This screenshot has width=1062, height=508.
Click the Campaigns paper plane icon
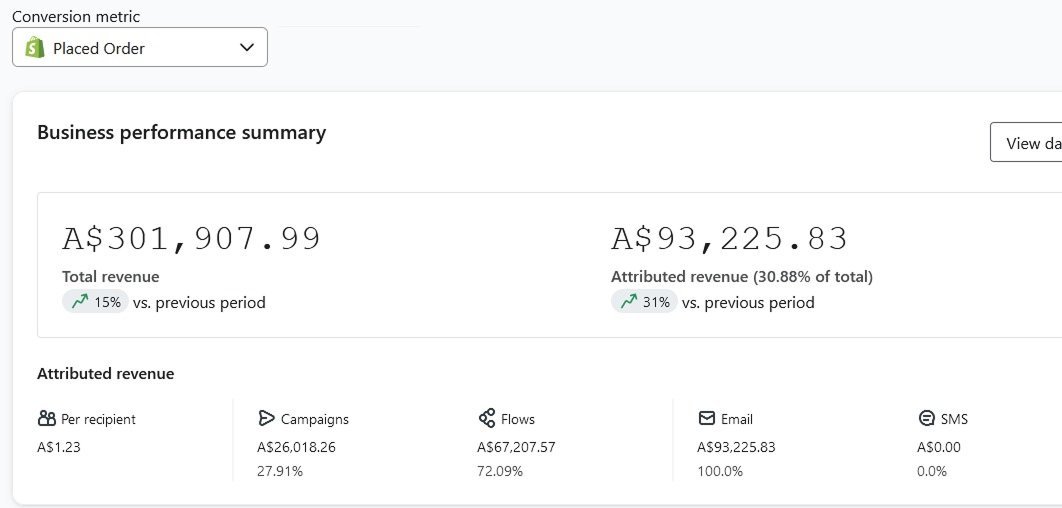[266, 419]
